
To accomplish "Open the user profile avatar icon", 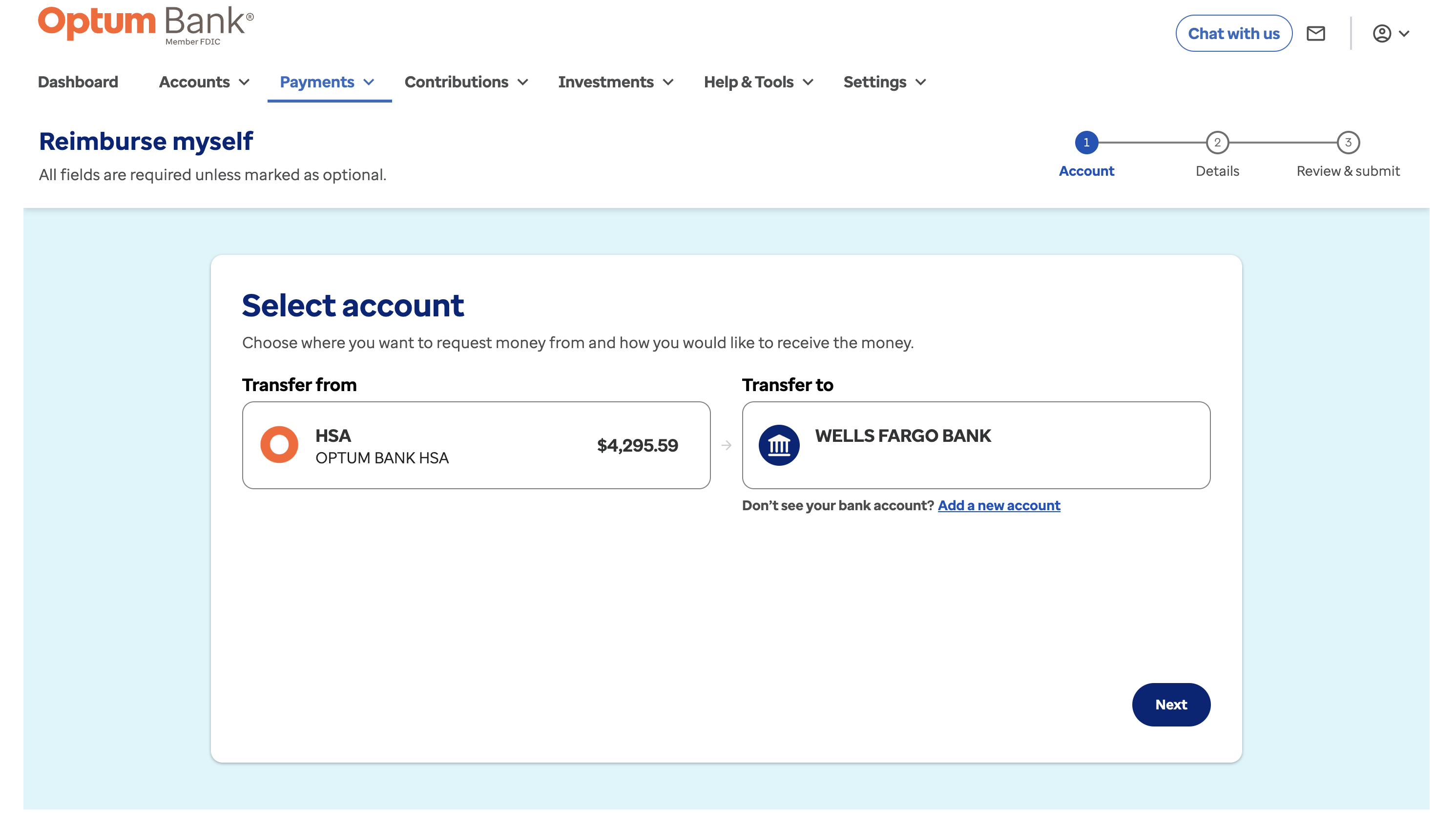I will [1382, 34].
